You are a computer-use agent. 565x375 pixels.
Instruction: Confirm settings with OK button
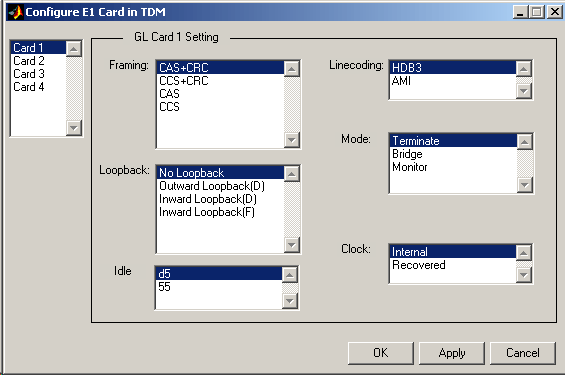point(381,353)
